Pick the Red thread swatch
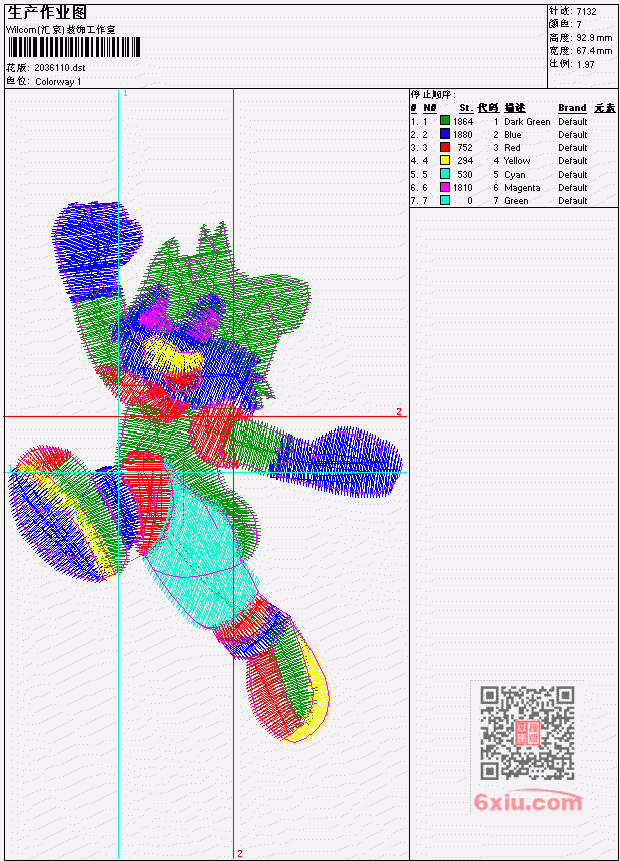This screenshot has width=620, height=861. coord(445,147)
